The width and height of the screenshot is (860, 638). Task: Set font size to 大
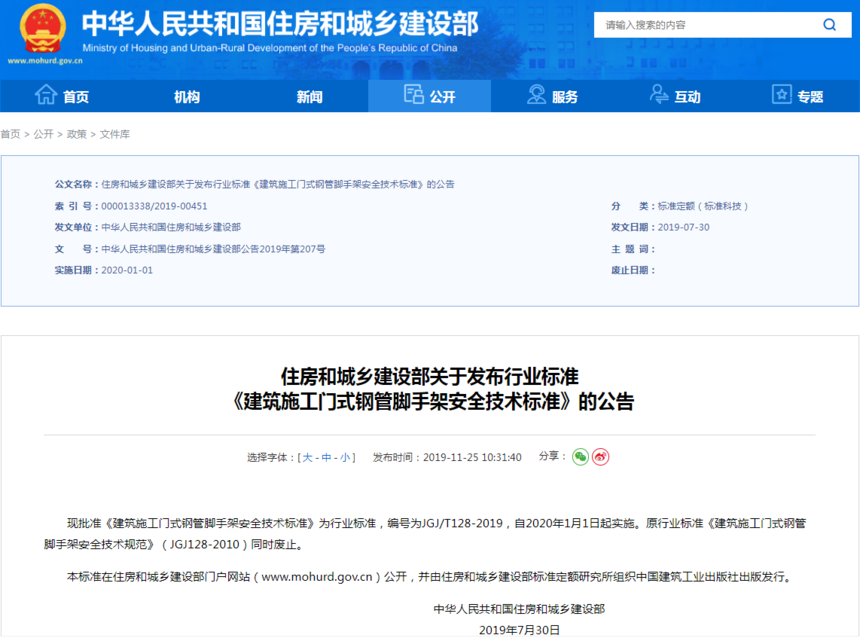pyautogui.click(x=307, y=457)
